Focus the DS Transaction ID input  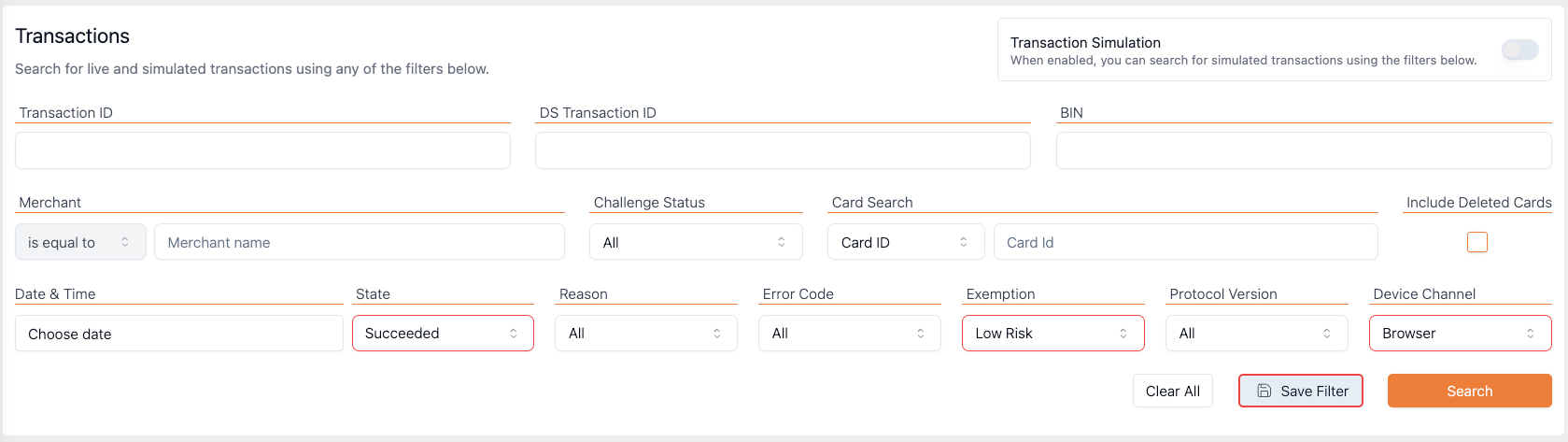[x=783, y=150]
